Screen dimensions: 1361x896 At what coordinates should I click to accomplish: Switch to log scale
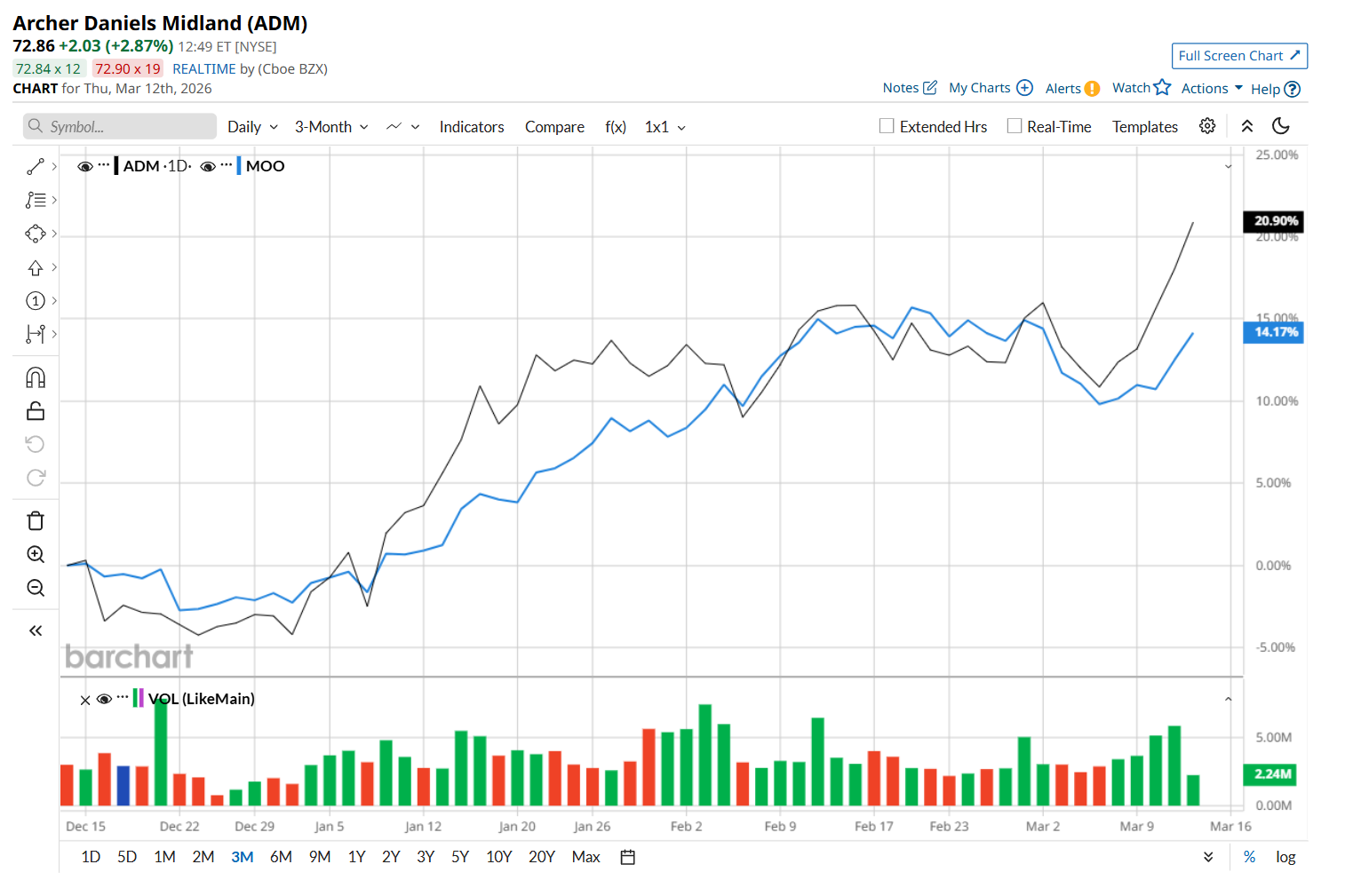[x=1285, y=857]
